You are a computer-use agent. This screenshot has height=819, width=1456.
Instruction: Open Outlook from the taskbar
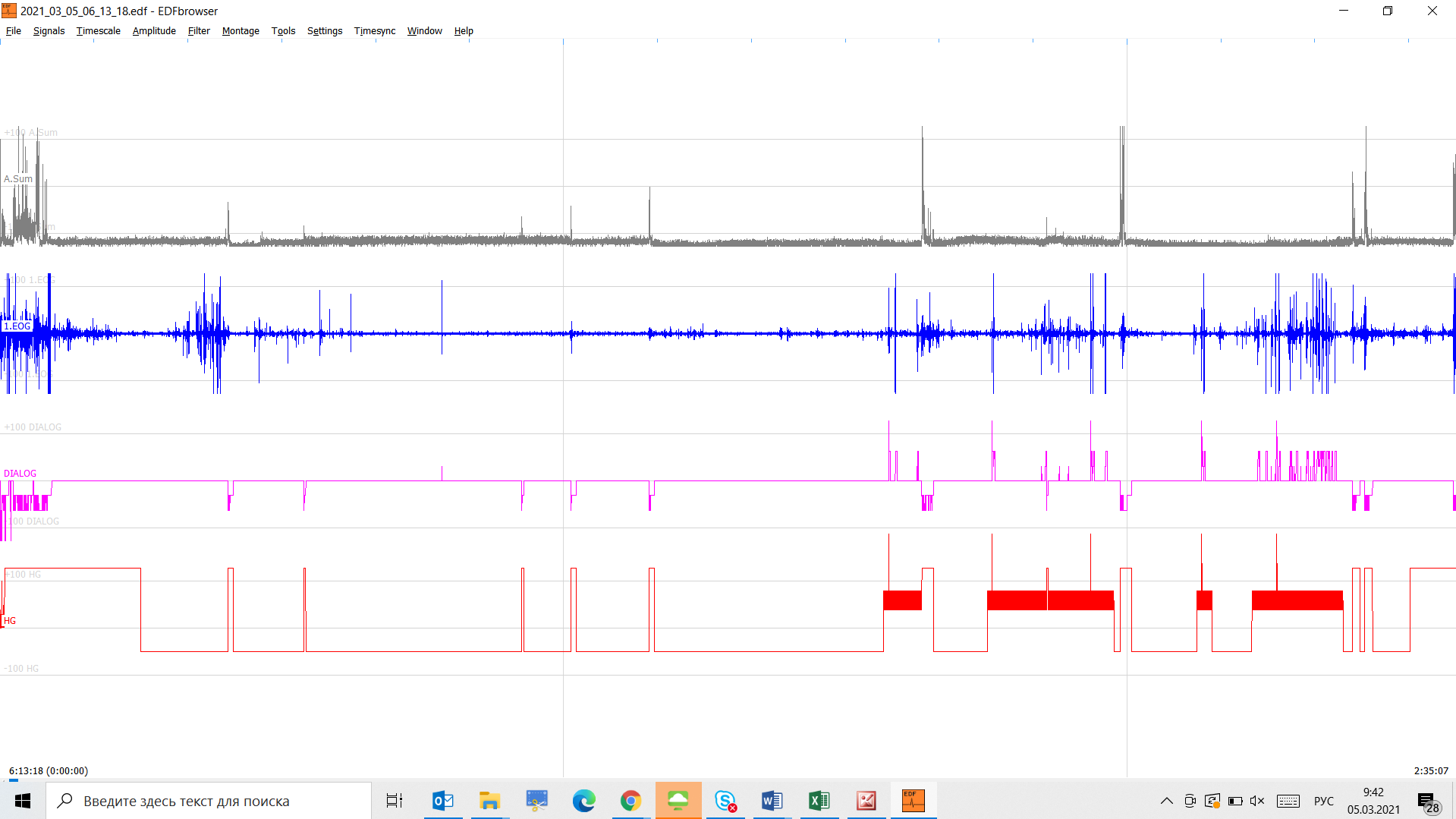pos(443,801)
